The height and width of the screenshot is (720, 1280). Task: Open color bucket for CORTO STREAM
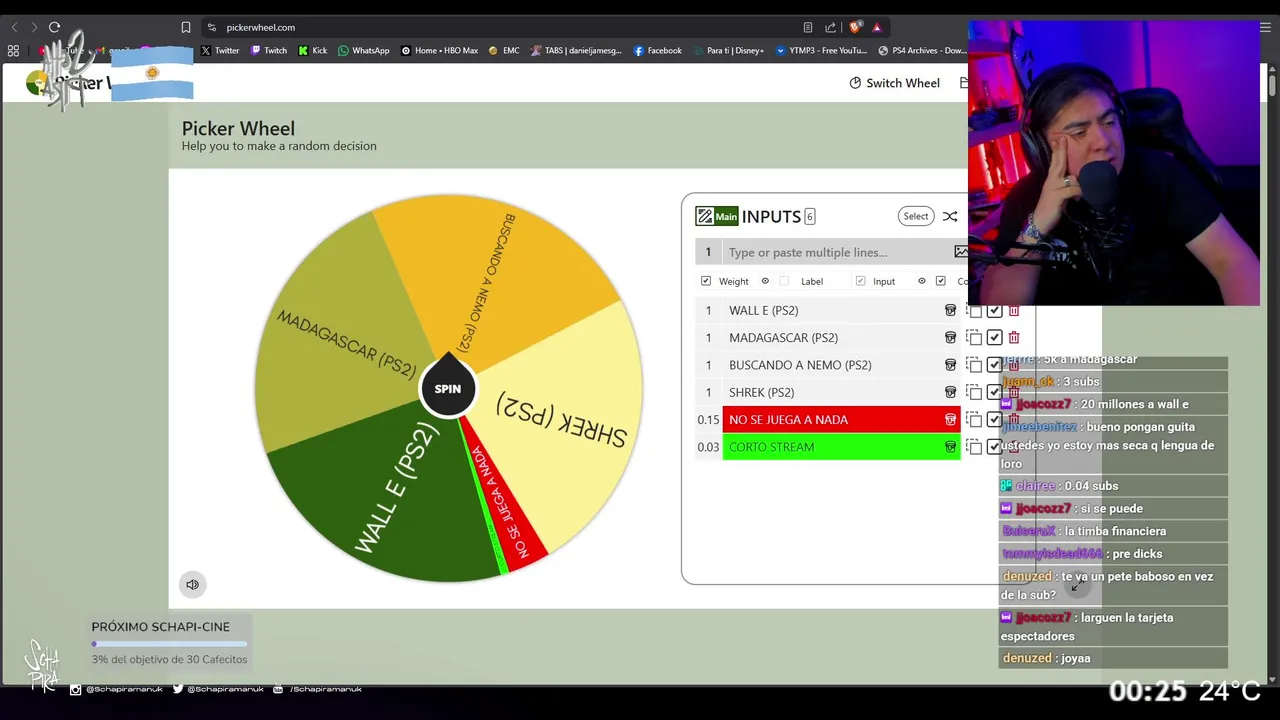pos(950,447)
